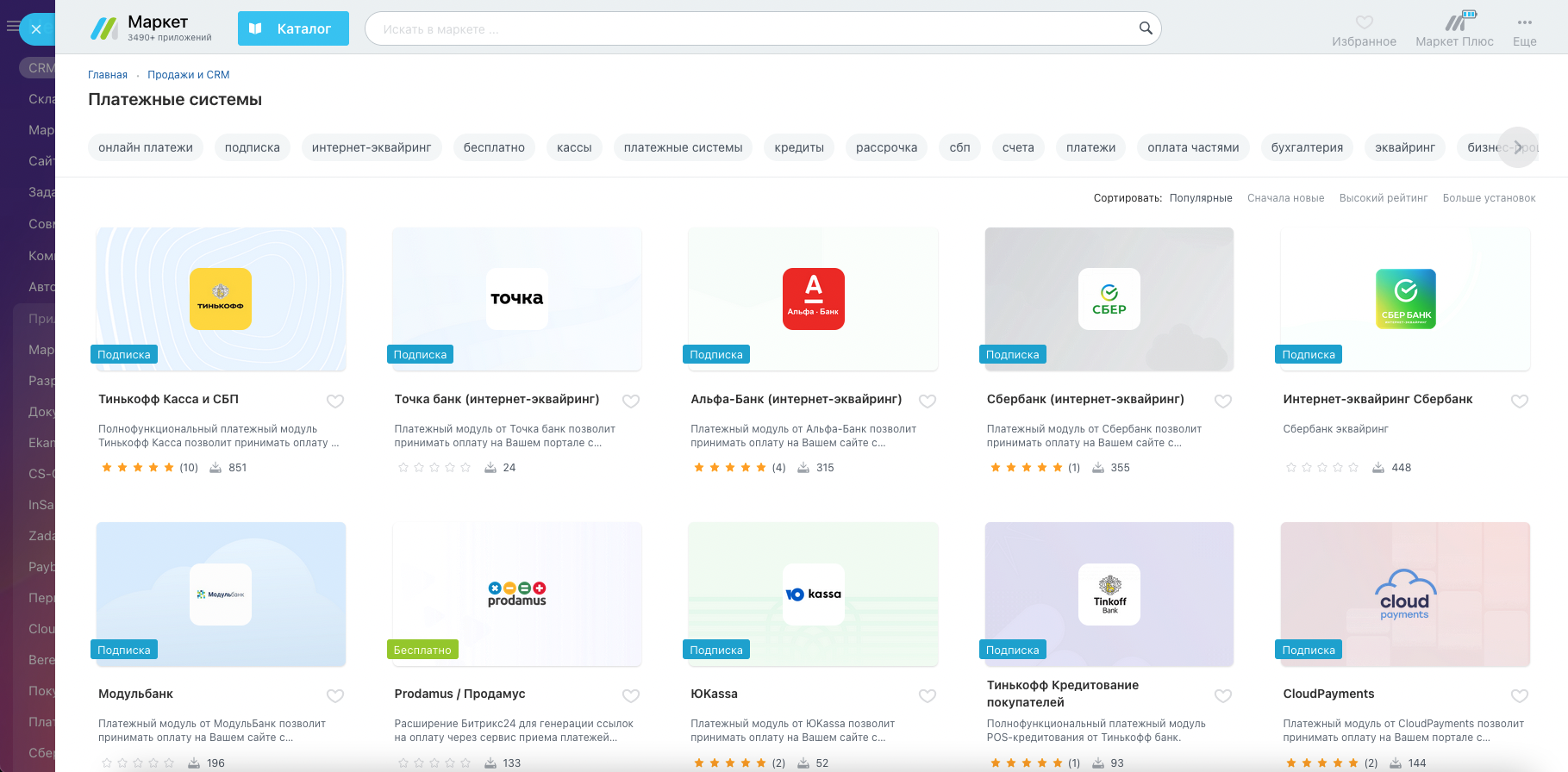
Task: Open the Каталог button
Action: (293, 28)
